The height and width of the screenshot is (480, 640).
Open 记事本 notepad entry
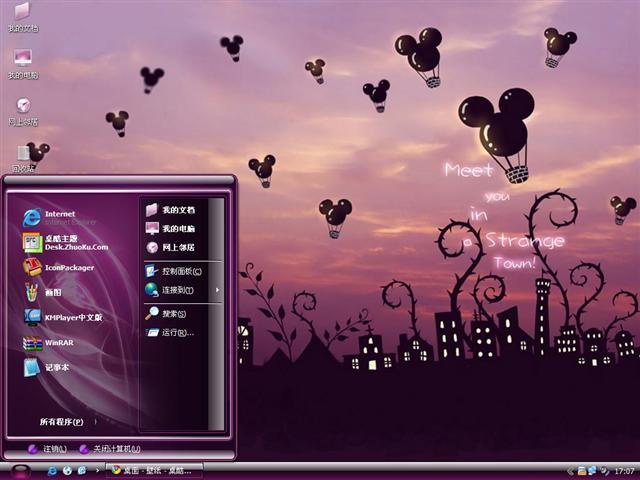point(46,367)
